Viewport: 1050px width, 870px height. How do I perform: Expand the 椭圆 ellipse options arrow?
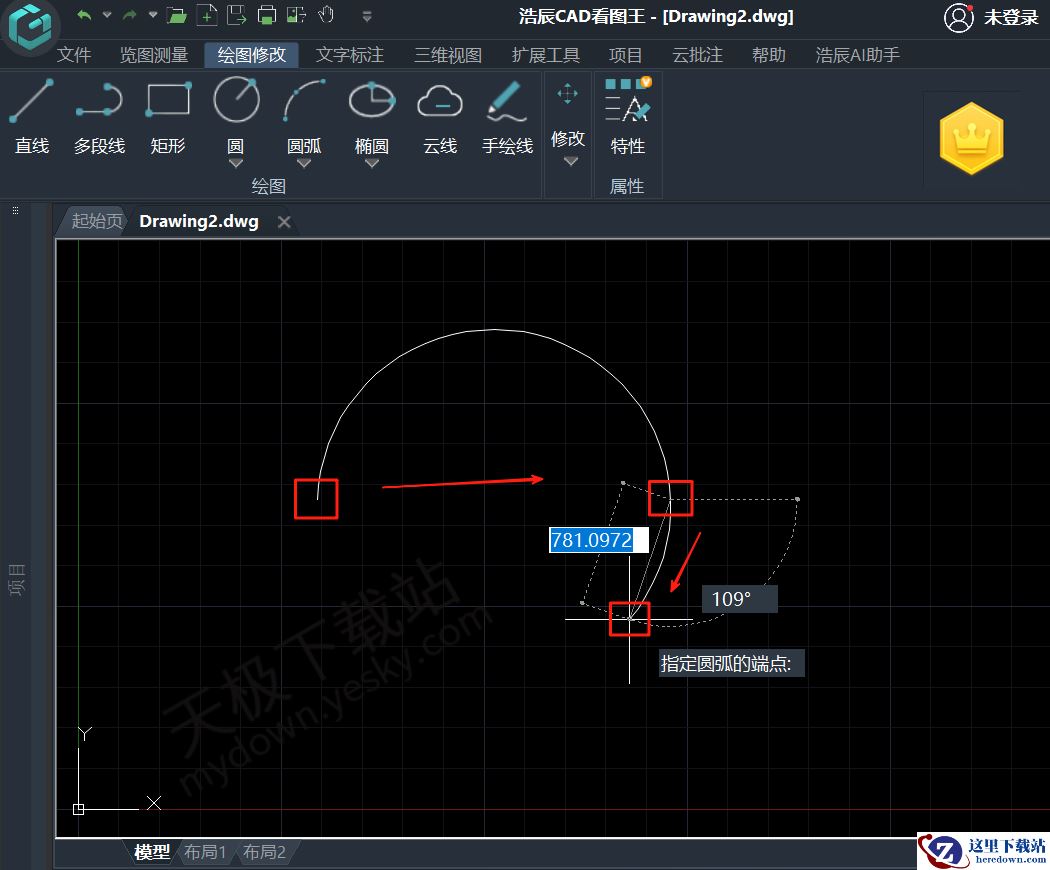click(372, 163)
